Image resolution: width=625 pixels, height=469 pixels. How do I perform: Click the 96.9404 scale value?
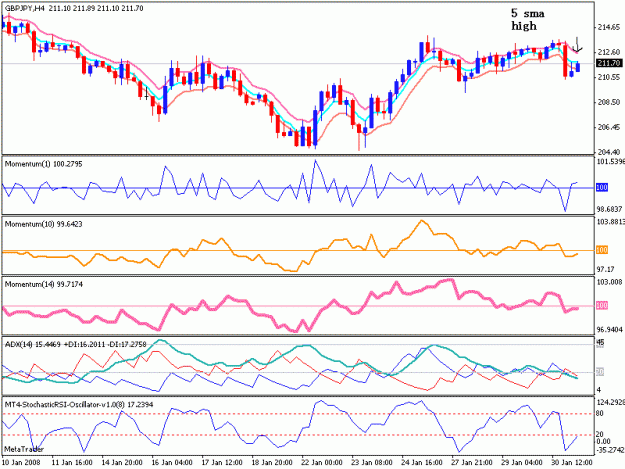pyautogui.click(x=610, y=330)
